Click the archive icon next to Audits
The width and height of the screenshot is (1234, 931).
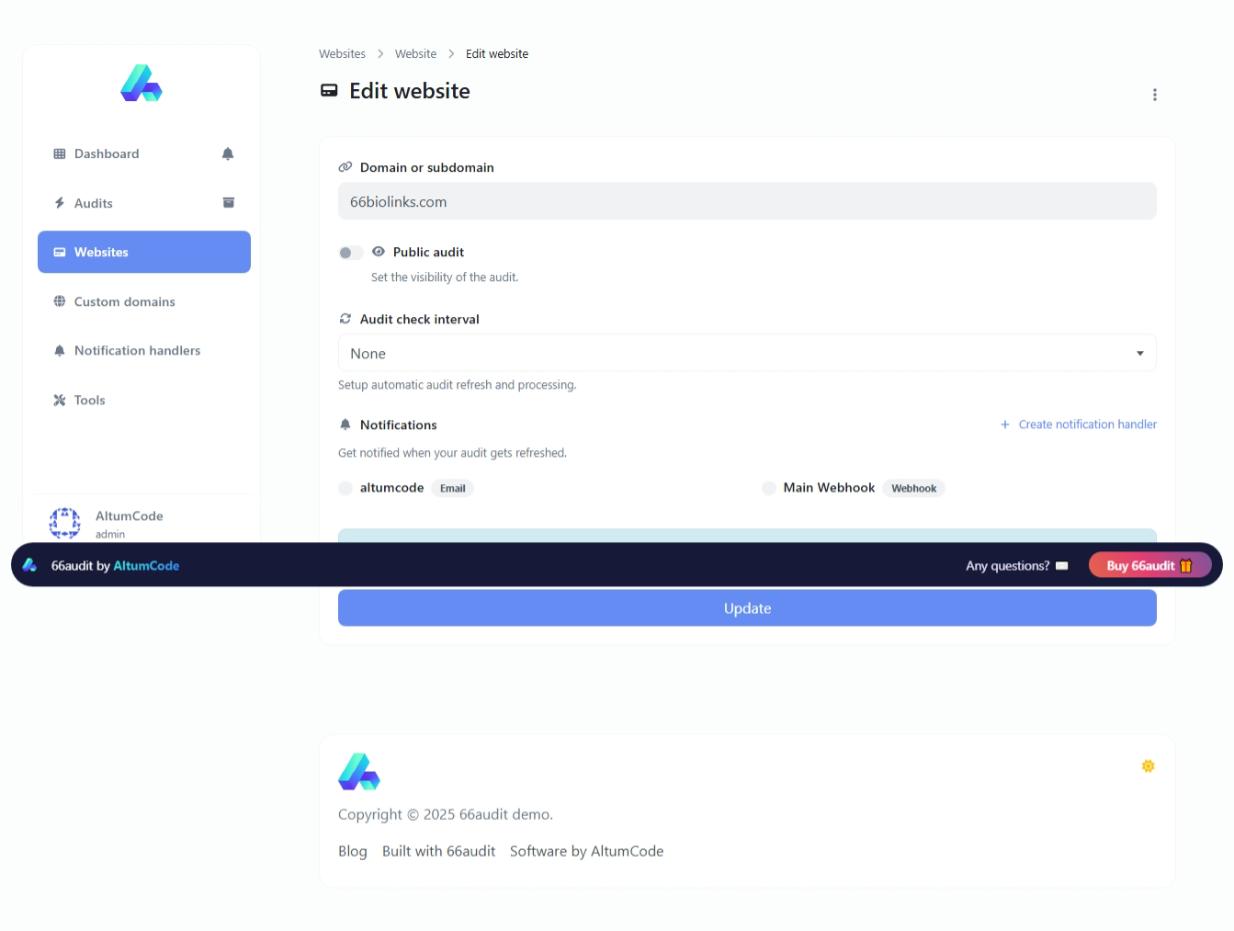228,203
